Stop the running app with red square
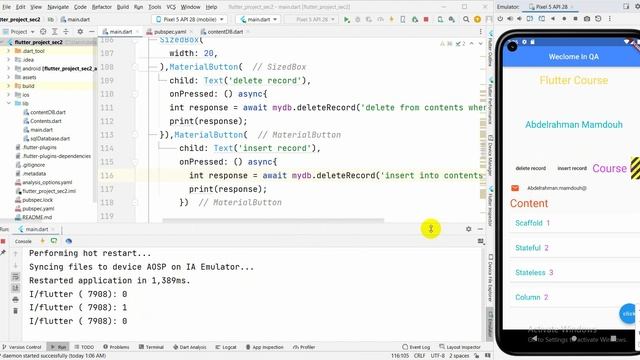Viewport: 640px width, 360px height. (x=426, y=19)
